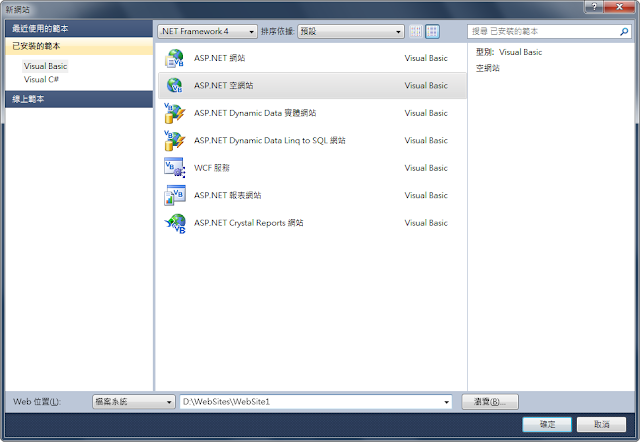The height and width of the screenshot is (442, 640).
Task: Click the search magnifier icon
Action: (624, 31)
